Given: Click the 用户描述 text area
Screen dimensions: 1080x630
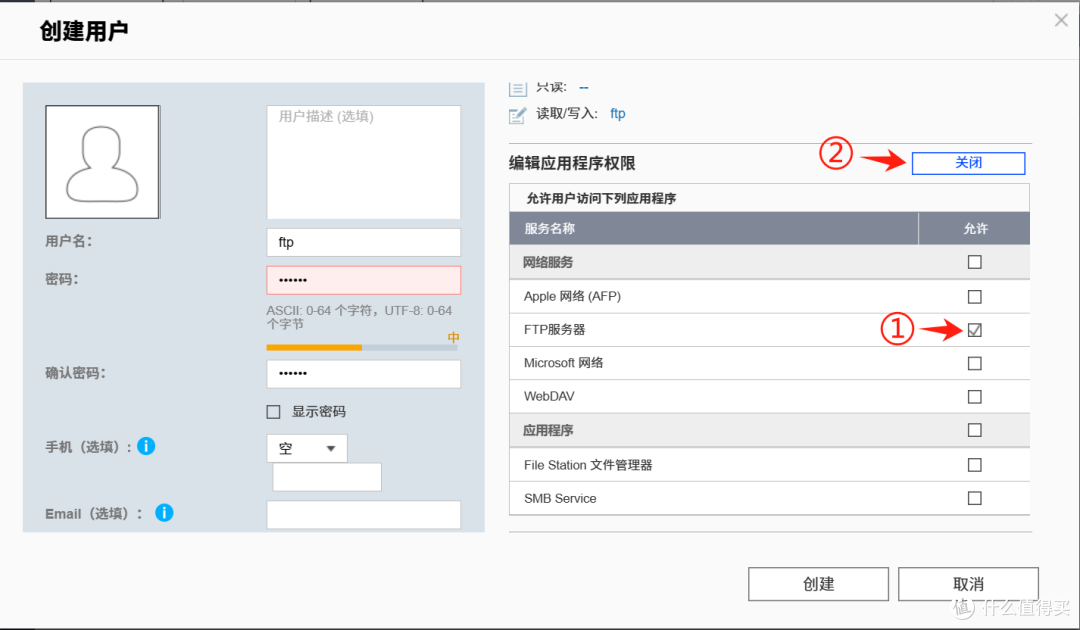Looking at the screenshot, I should [364, 162].
